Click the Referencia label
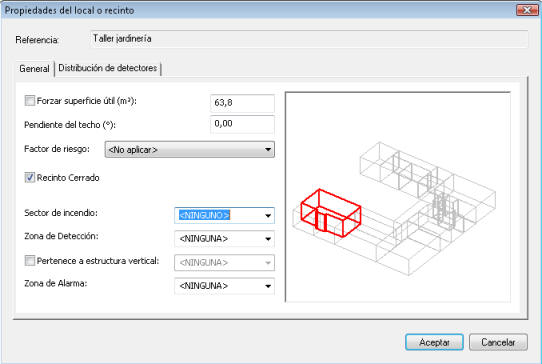 click(x=37, y=40)
